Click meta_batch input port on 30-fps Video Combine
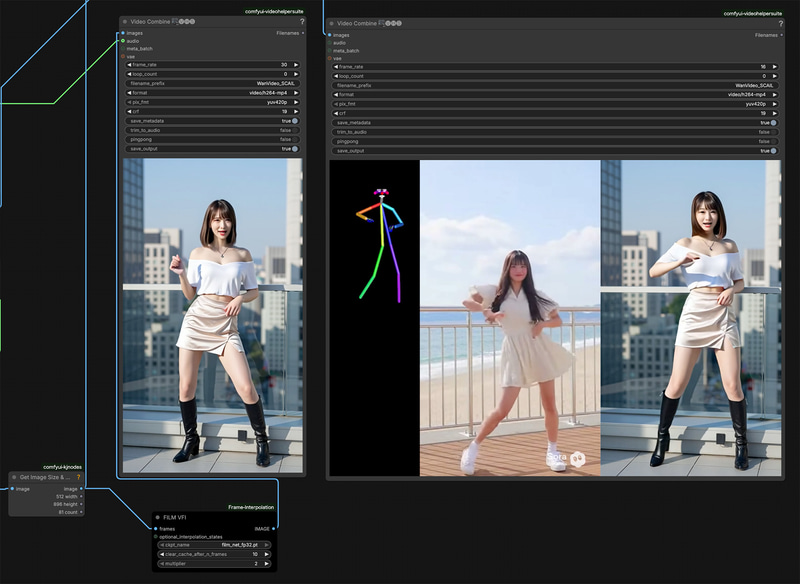 [123, 48]
